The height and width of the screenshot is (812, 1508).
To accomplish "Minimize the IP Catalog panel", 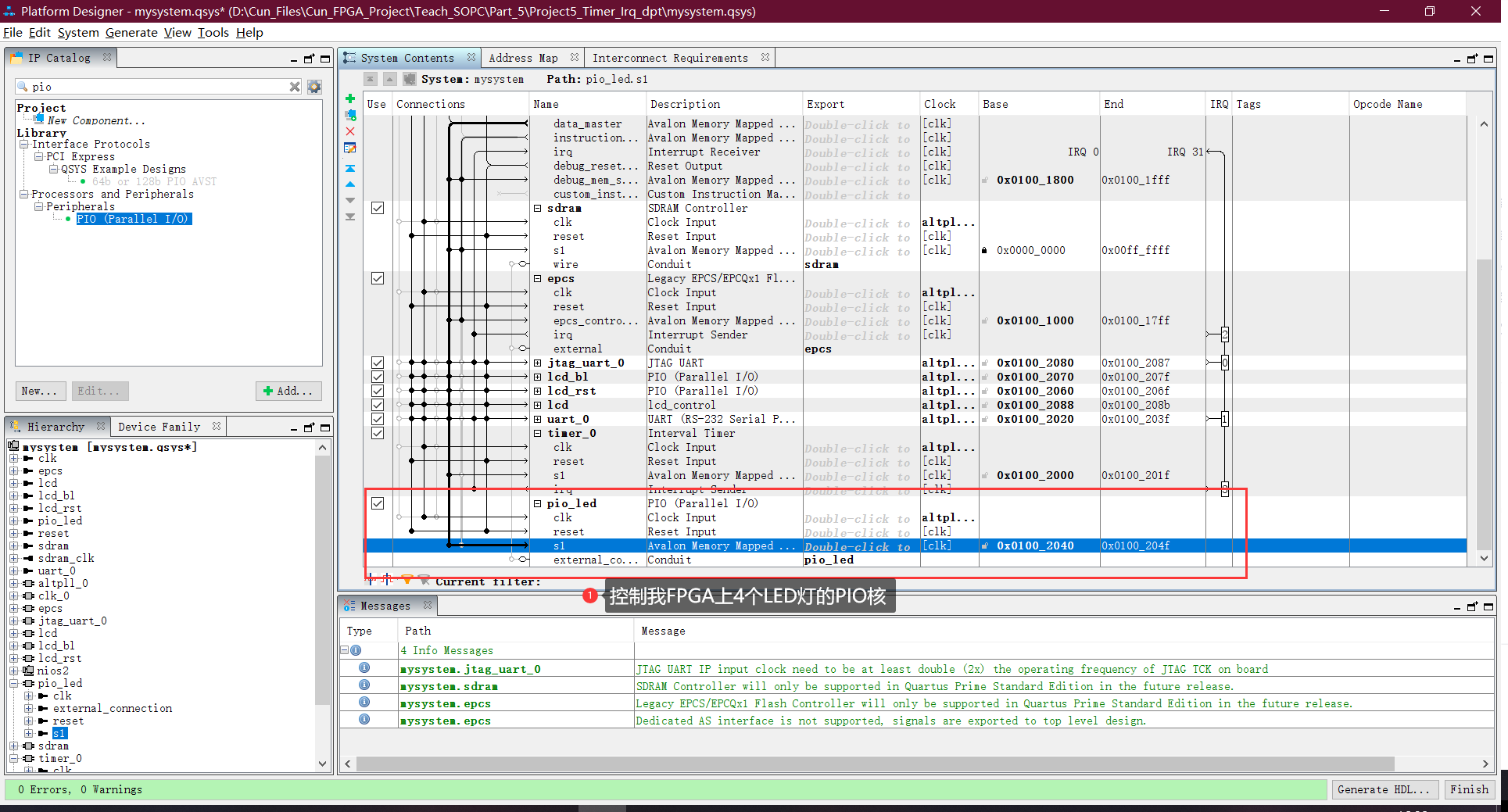I will coord(294,59).
